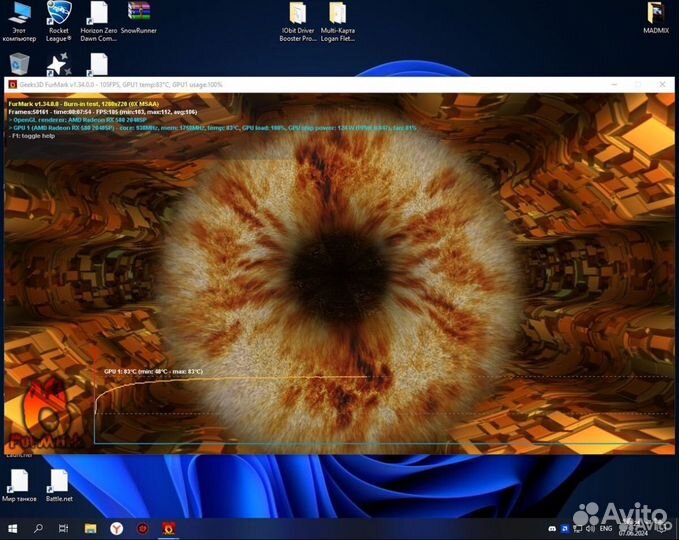This screenshot has width=679, height=540.
Task: Open the Horizon Zero Dawn shortcut
Action: (98, 13)
